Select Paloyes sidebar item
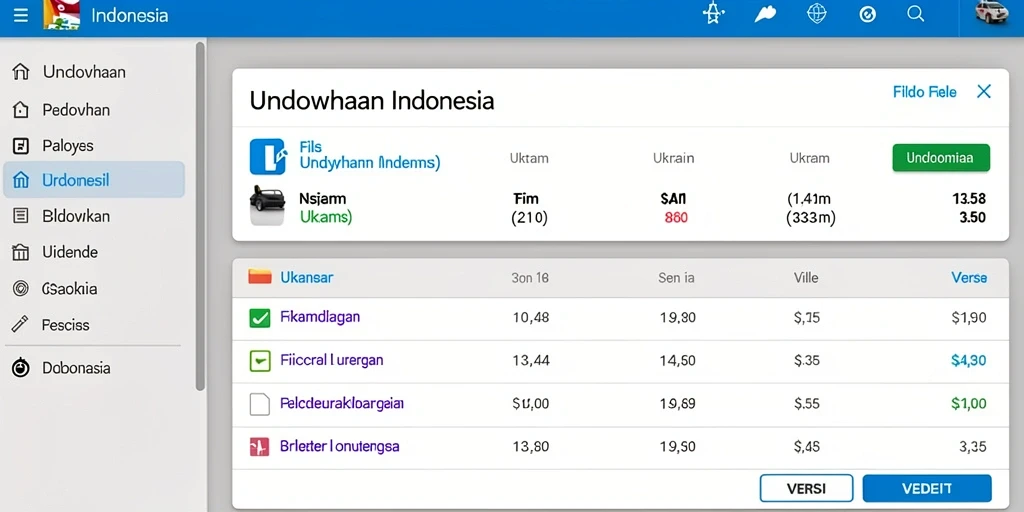This screenshot has width=1024, height=512. (68, 146)
